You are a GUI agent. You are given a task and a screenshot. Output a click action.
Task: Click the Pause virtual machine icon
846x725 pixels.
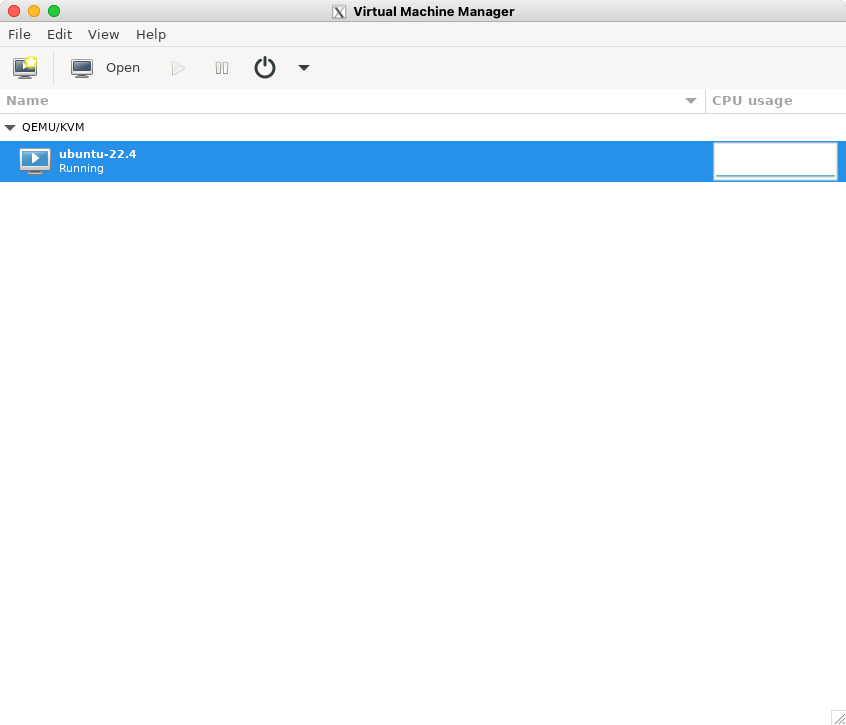click(x=222, y=68)
